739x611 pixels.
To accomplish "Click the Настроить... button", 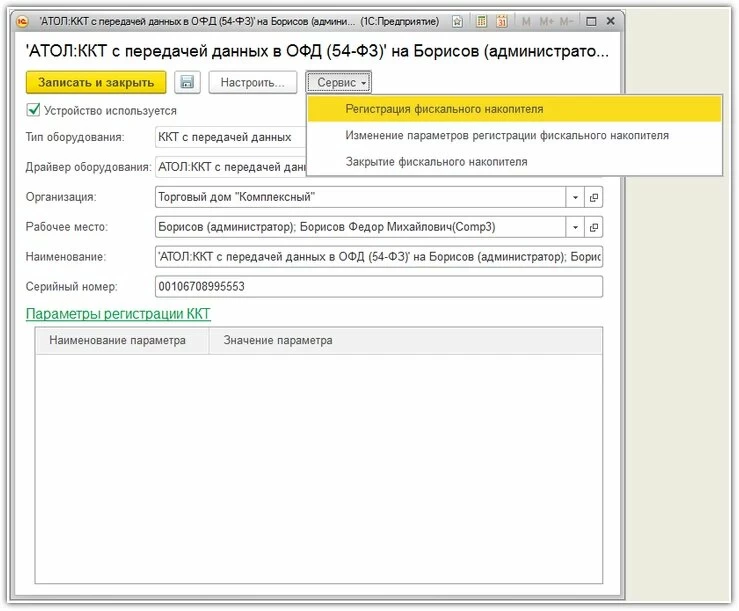I will pos(253,82).
